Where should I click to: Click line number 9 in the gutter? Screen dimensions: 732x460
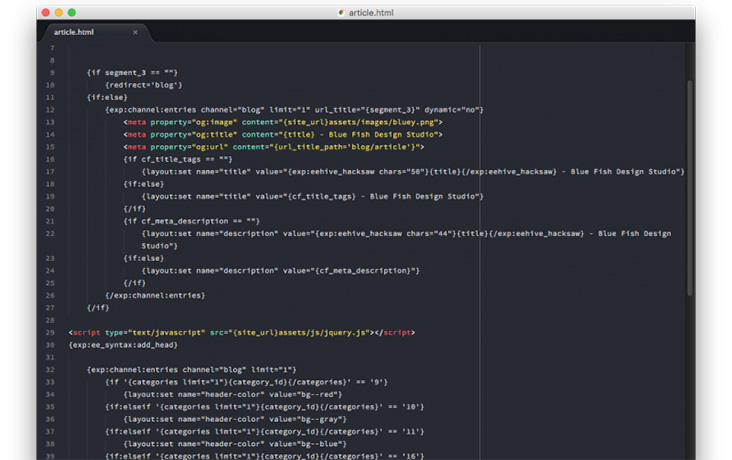(x=52, y=73)
